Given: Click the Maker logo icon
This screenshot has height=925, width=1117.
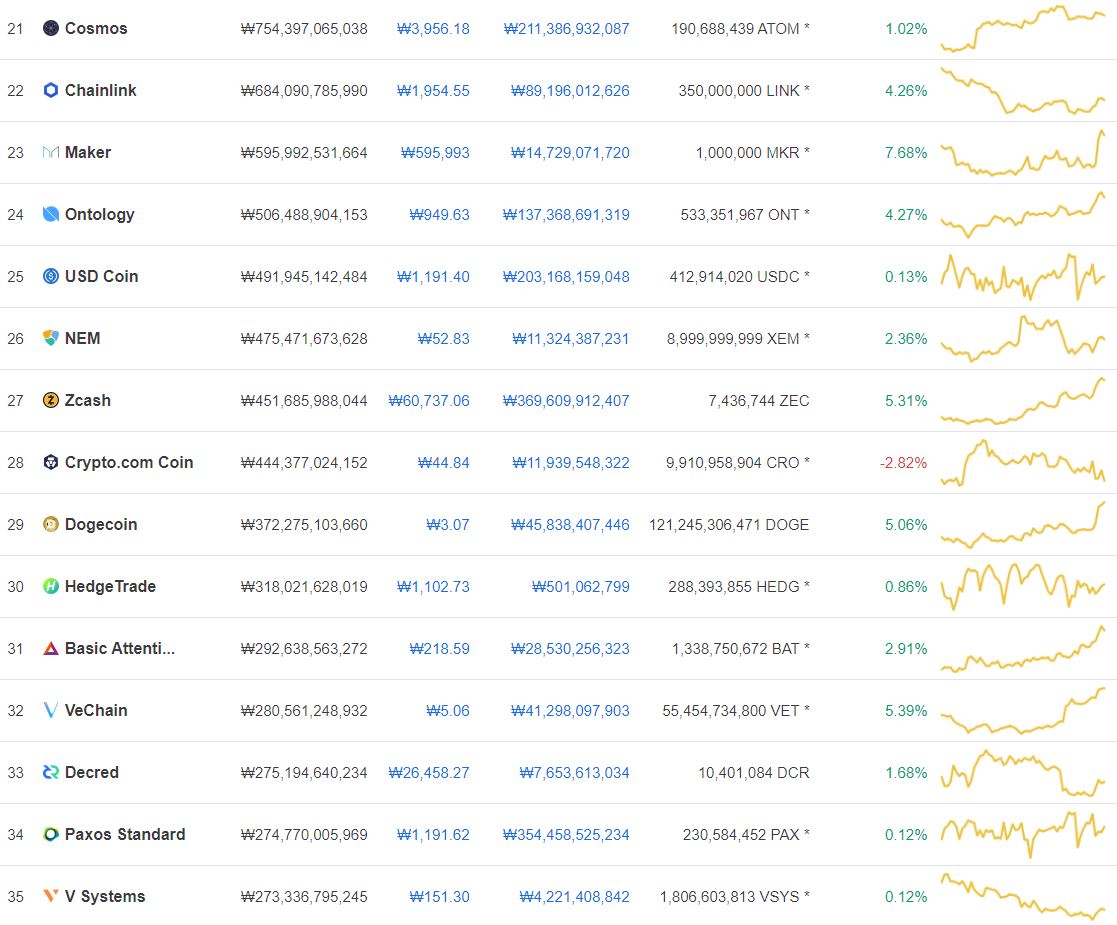Looking at the screenshot, I should point(51,153).
